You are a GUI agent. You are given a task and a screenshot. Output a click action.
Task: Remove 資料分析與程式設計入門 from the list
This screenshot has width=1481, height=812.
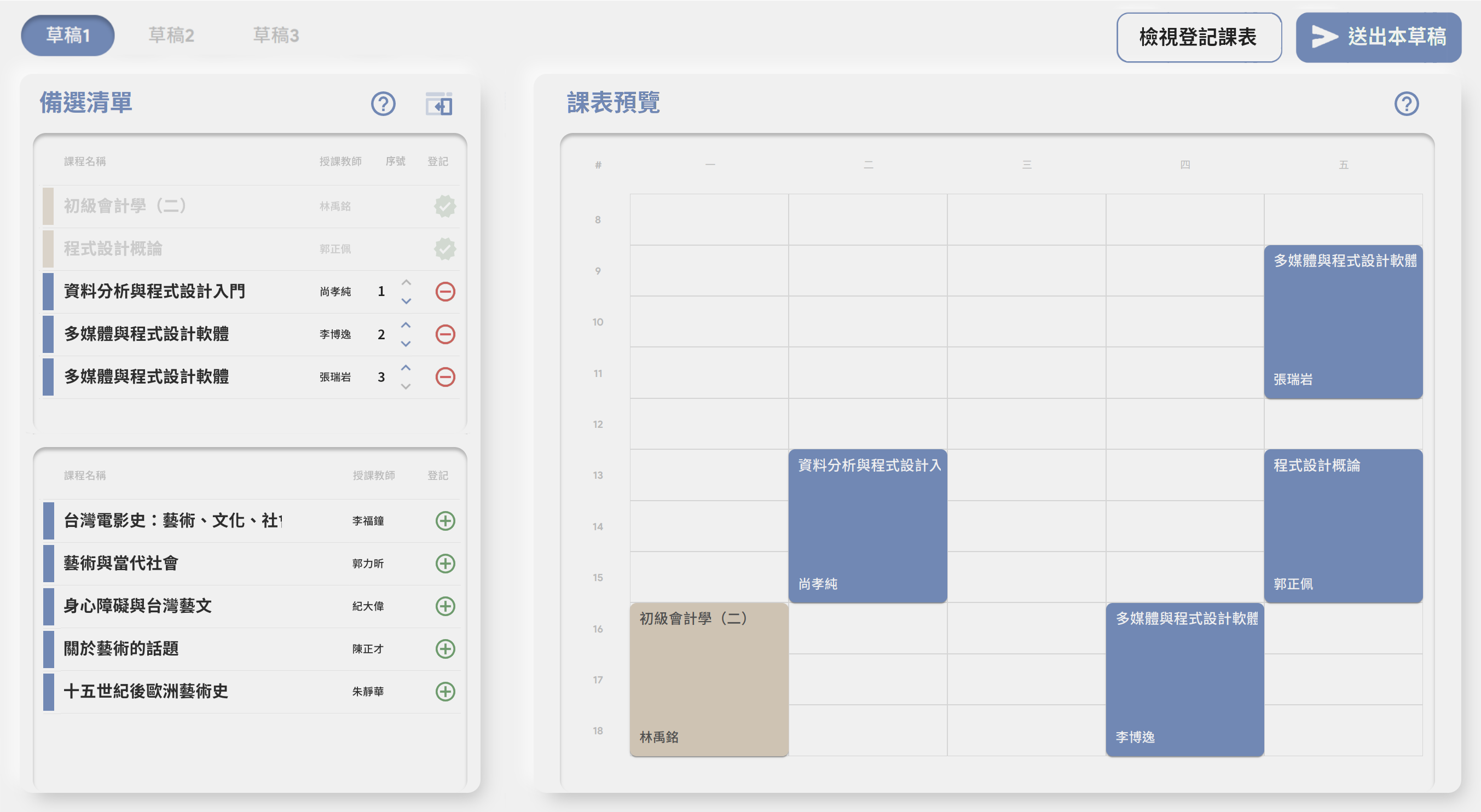pyautogui.click(x=445, y=291)
